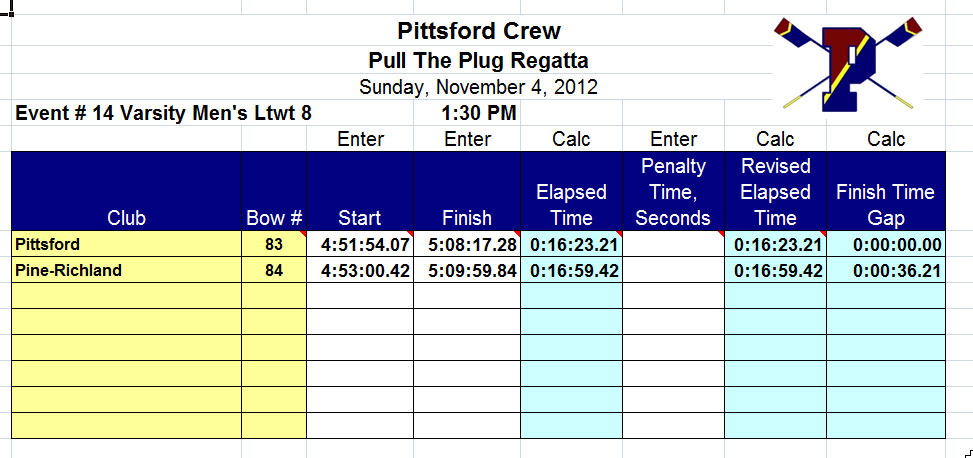This screenshot has height=458, width=973.
Task: Select the Pine-Richland club cell
Action: (127, 270)
